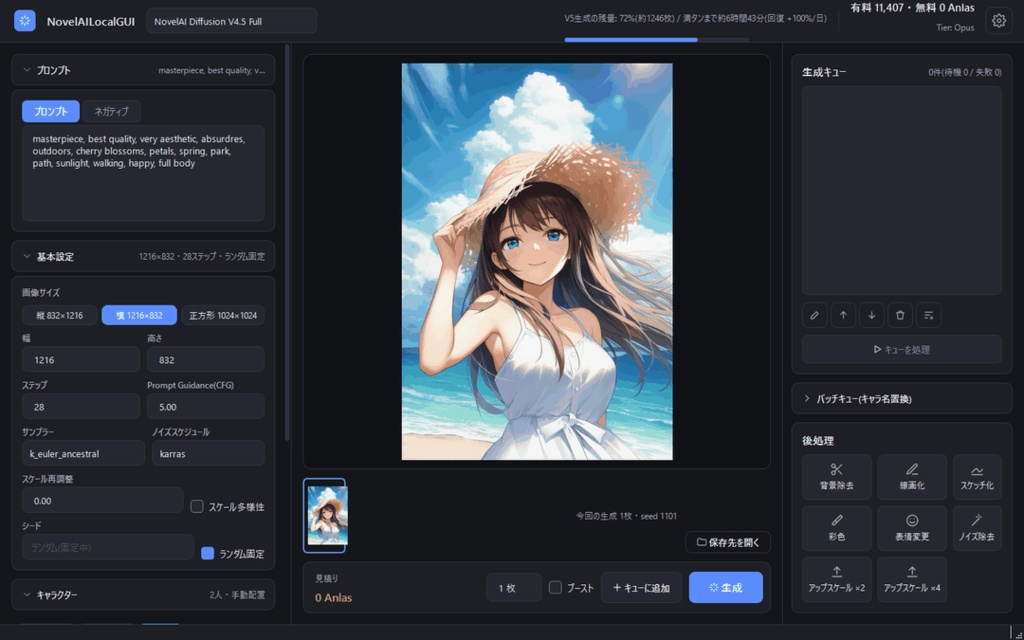Select portrait size 縦 832×1216
The height and width of the screenshot is (640, 1024).
coord(59,315)
